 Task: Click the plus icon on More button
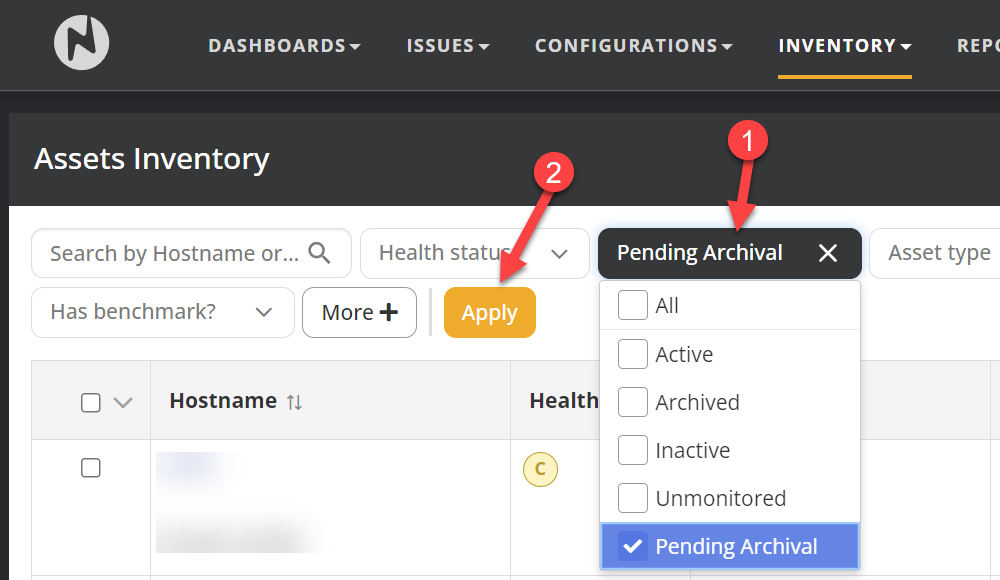[388, 313]
